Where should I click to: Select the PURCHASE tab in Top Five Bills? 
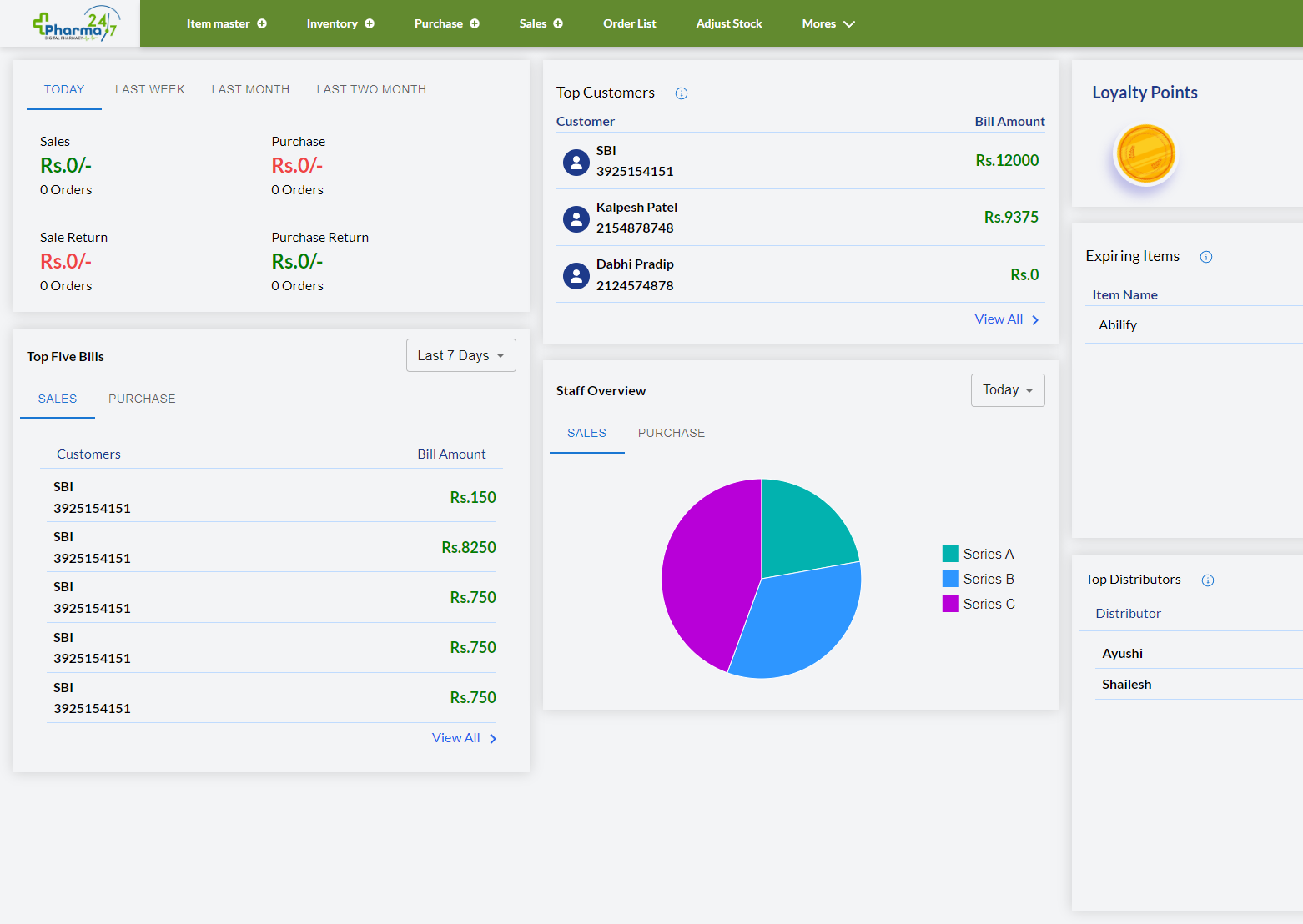click(x=142, y=399)
